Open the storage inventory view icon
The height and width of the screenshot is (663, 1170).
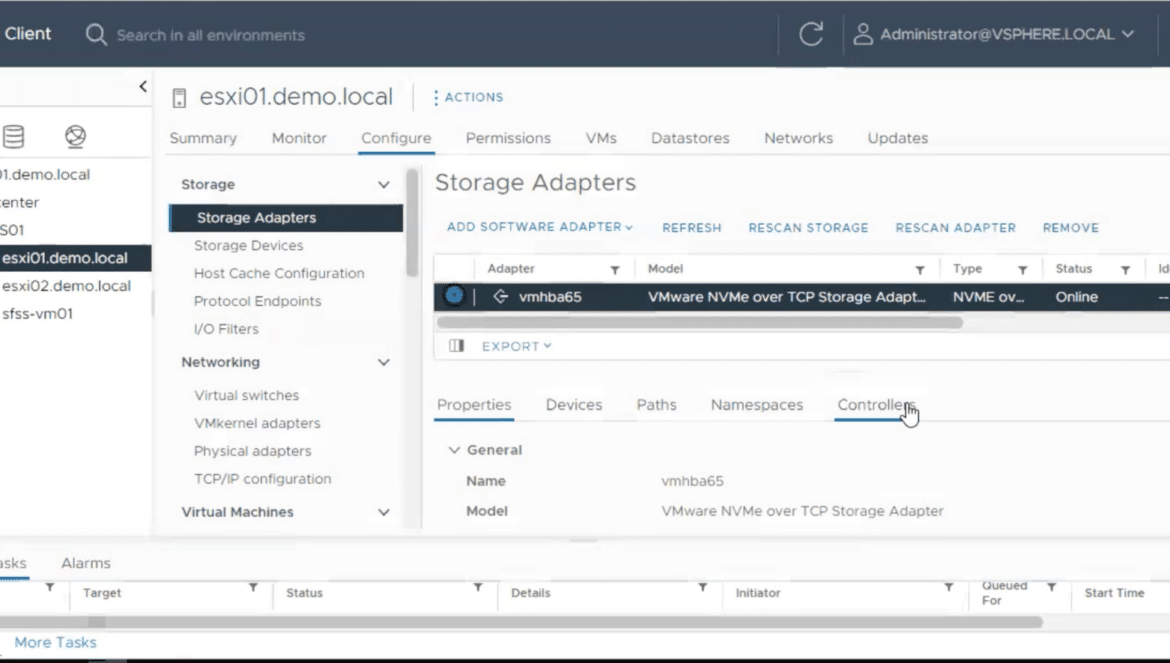pos(13,136)
